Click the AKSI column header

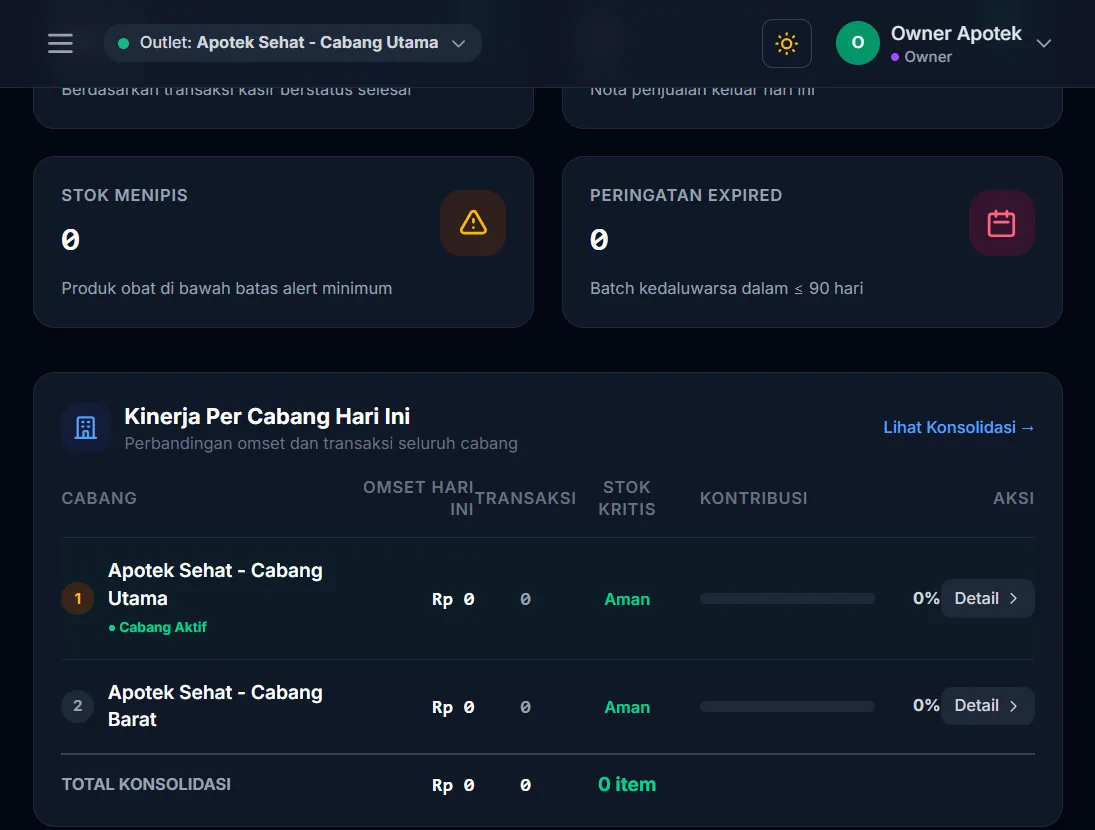click(x=1013, y=498)
